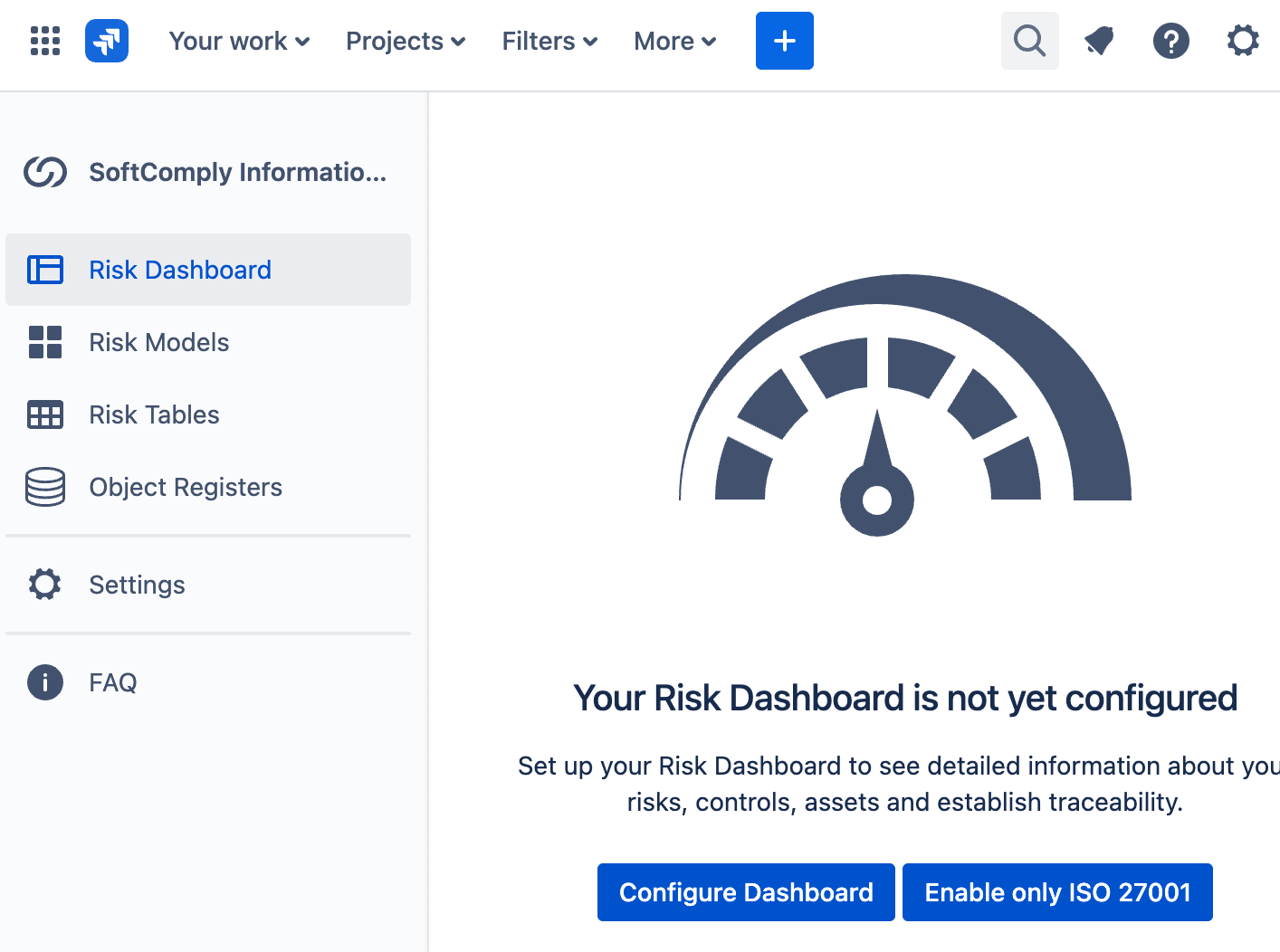Open the search magnifier icon

point(1030,41)
